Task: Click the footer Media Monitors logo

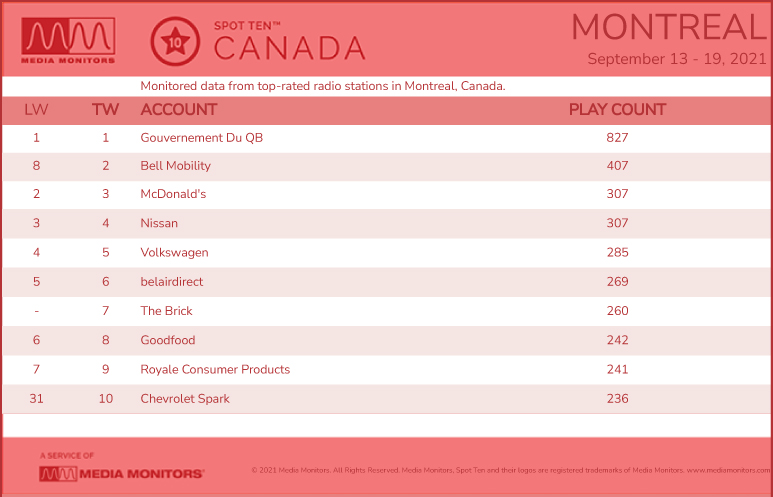Action: point(121,474)
